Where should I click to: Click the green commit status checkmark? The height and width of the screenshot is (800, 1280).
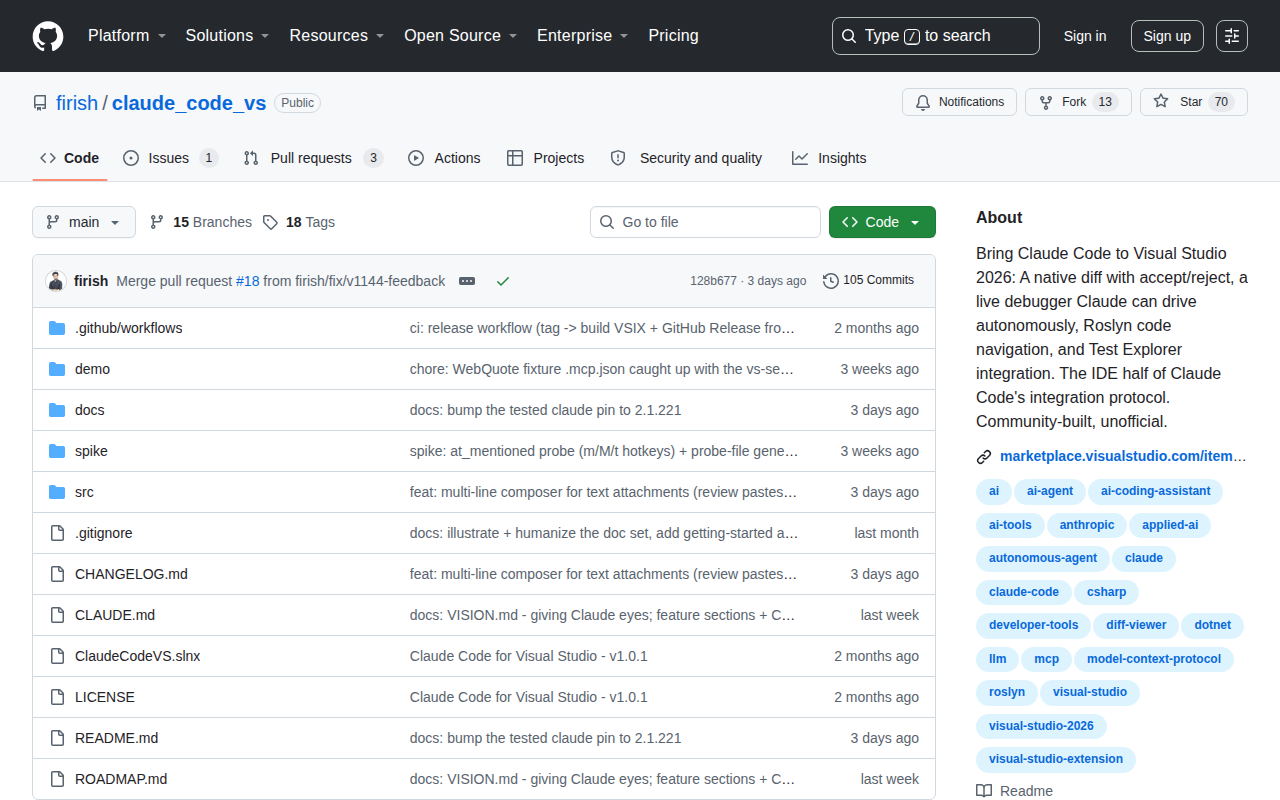click(503, 281)
